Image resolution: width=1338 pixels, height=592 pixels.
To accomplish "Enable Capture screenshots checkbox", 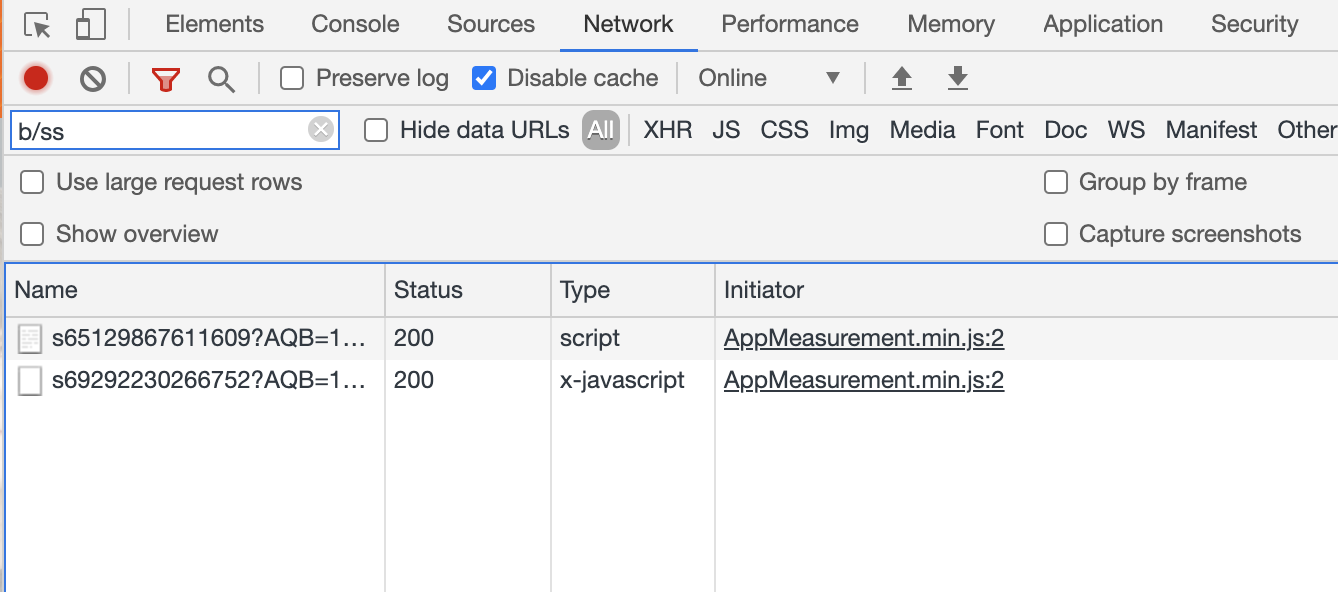I will (x=1056, y=234).
